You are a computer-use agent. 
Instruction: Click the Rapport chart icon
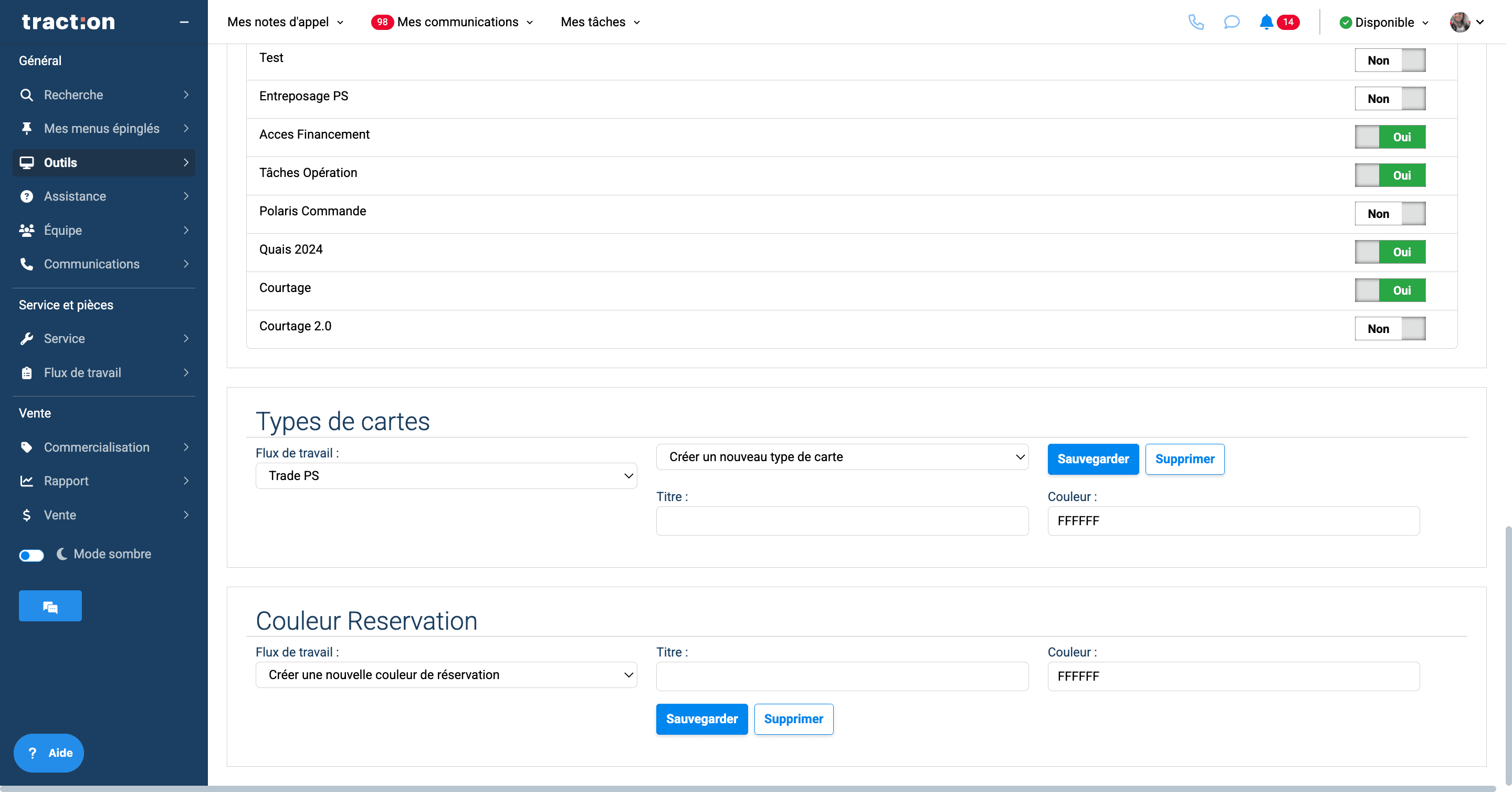pyautogui.click(x=26, y=481)
